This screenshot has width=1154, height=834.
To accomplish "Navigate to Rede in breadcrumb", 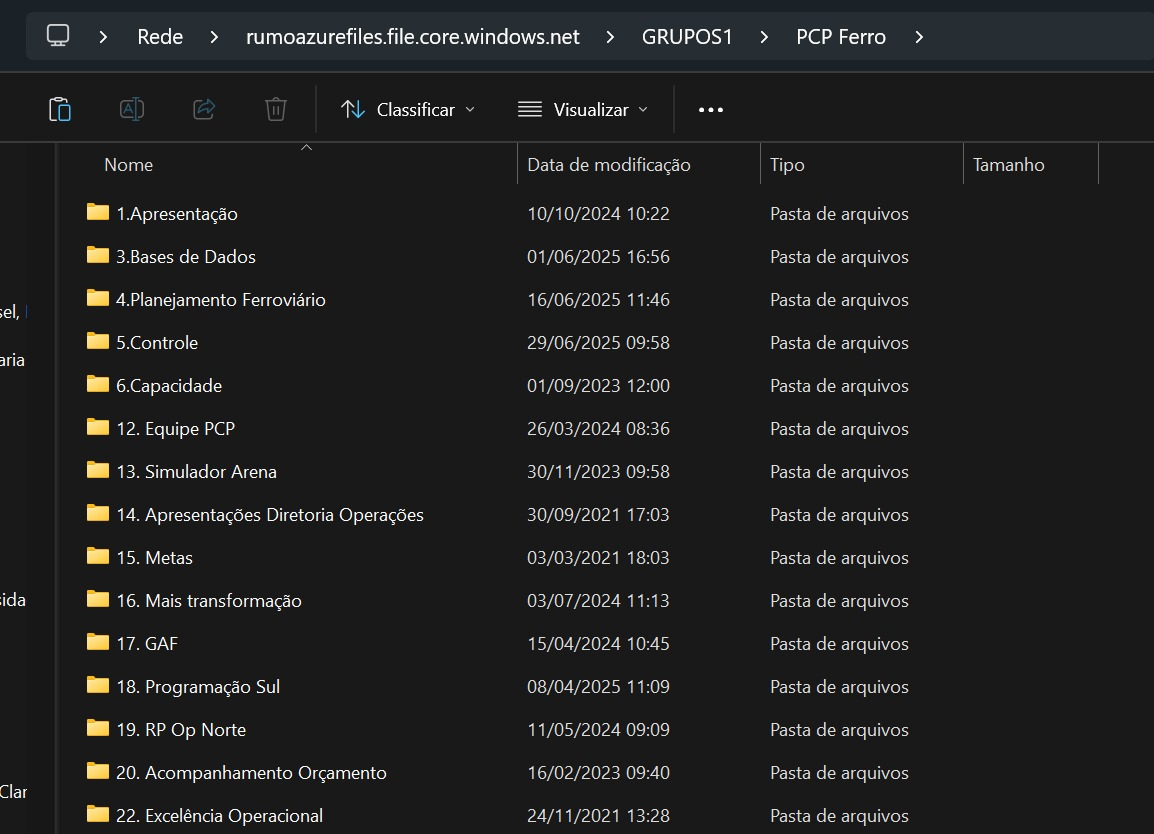I will pyautogui.click(x=160, y=37).
